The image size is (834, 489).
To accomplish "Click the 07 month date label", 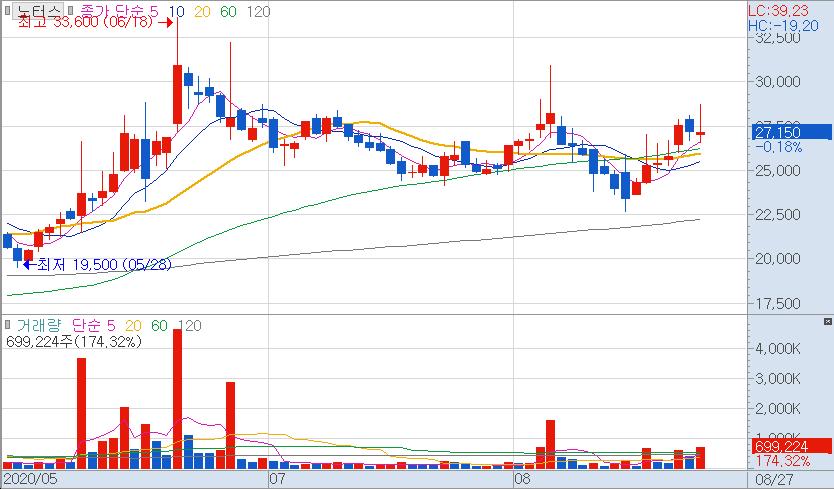I will point(277,478).
